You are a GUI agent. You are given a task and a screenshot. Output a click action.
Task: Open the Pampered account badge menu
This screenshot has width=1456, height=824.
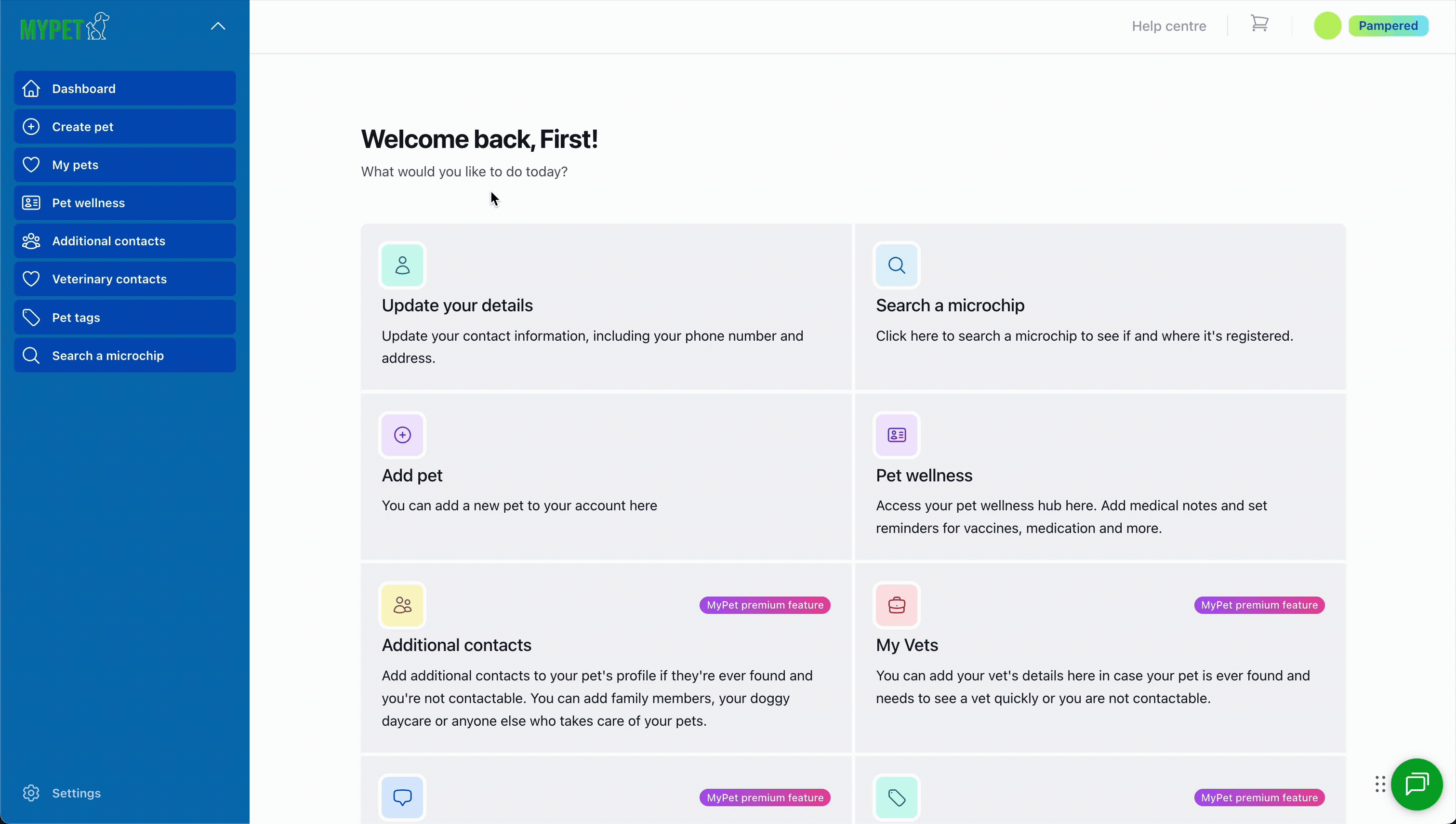1388,26
